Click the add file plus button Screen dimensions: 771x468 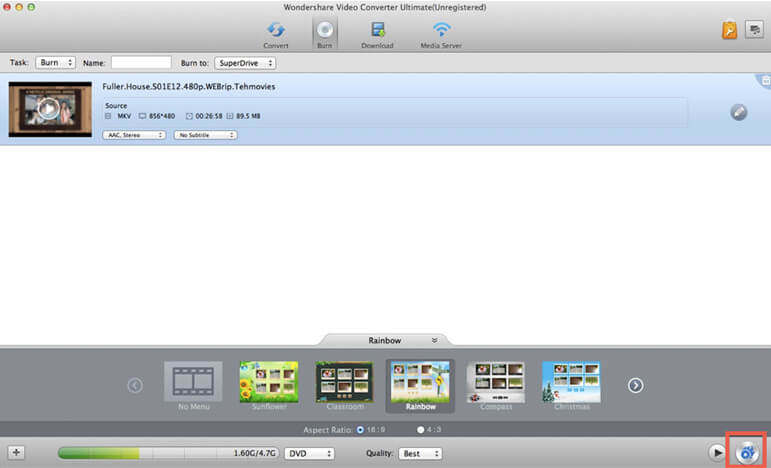click(x=16, y=453)
